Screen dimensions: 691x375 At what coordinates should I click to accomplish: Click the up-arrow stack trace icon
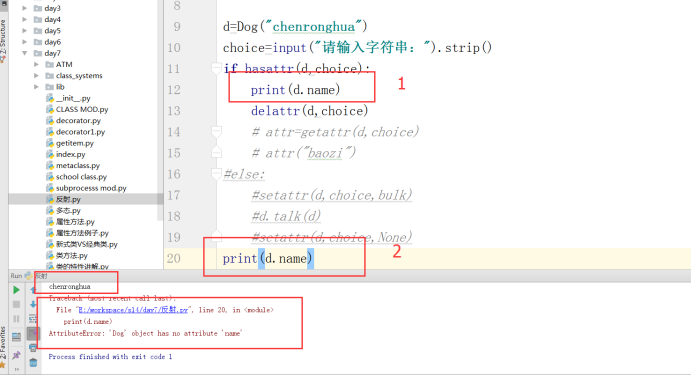tap(33, 290)
